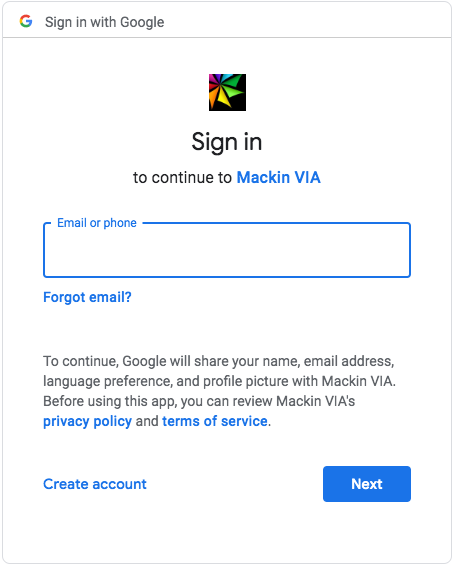The height and width of the screenshot is (565, 461).
Task: Click the Mackin VIA pinwheel logo
Action: coord(227,92)
